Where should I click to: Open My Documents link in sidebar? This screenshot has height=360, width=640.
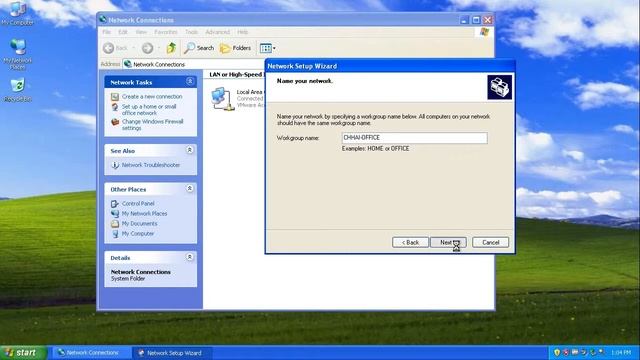(139, 224)
